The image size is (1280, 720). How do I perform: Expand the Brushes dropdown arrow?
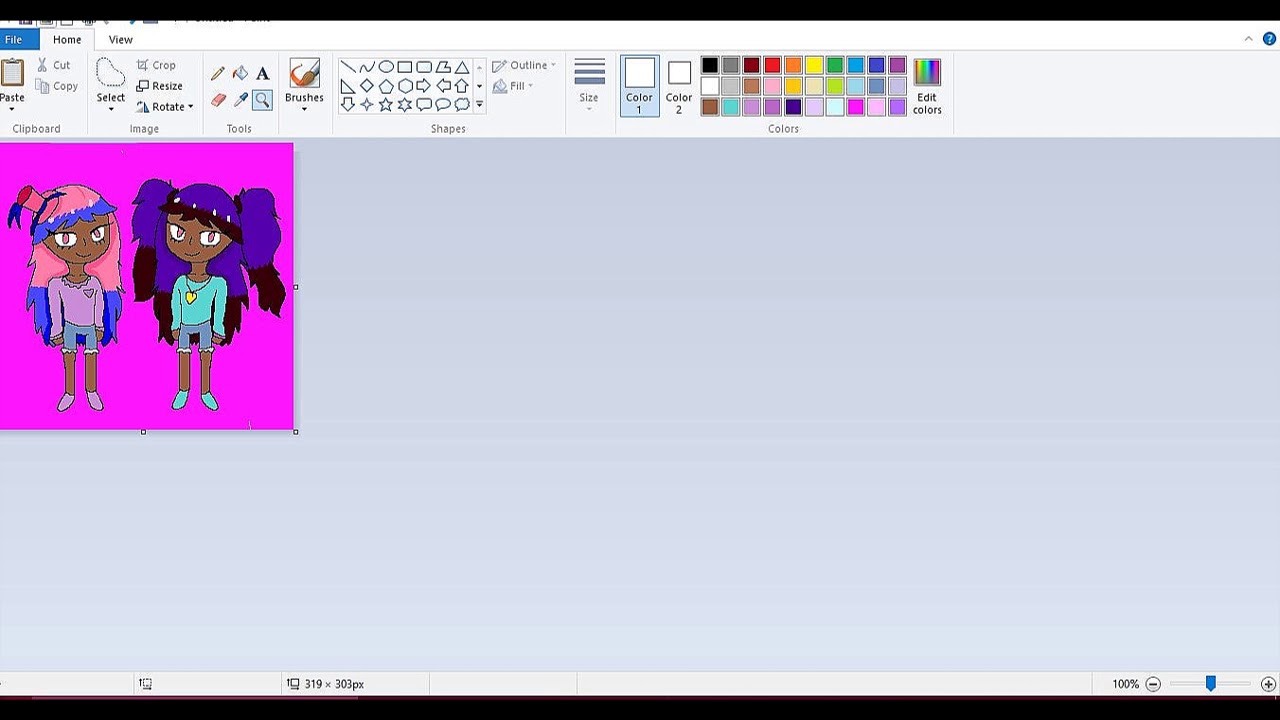(x=304, y=109)
